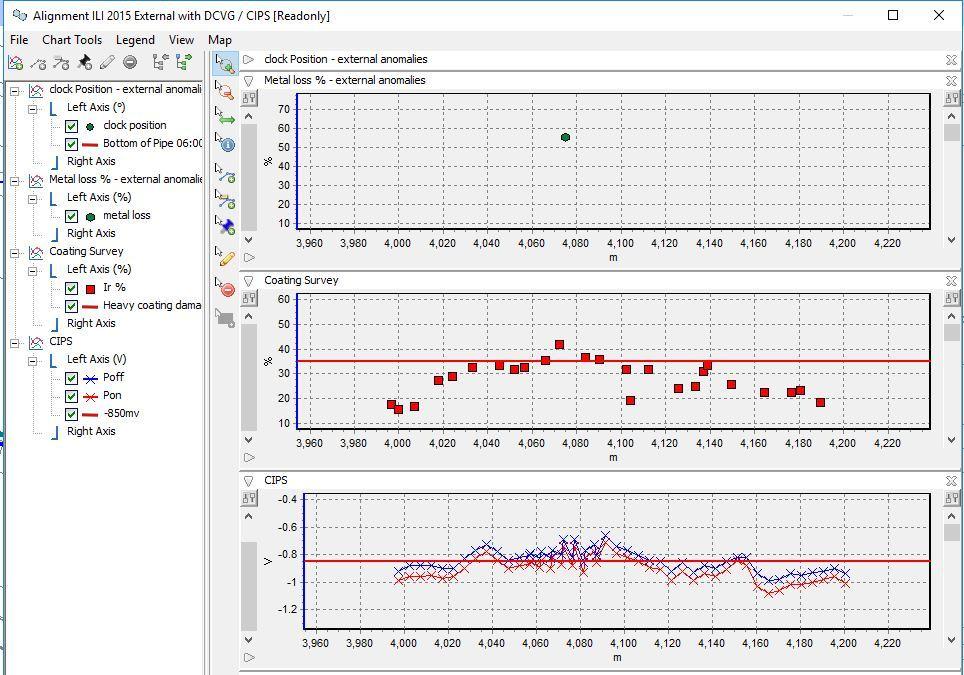Collapse the Coating Survey tree node
Viewport: 964px width, 675px height.
point(15,252)
